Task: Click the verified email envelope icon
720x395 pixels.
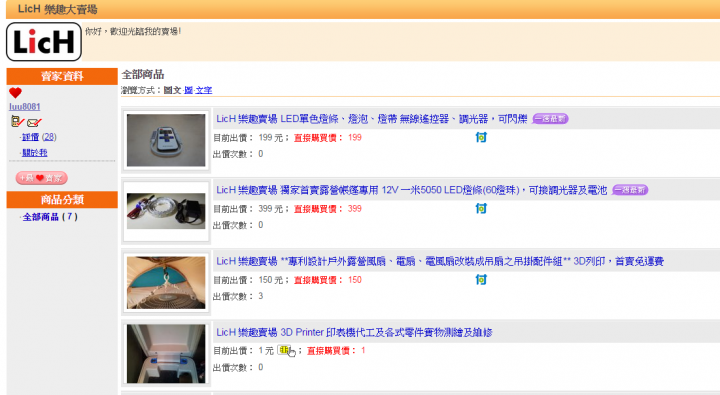Action: (x=34, y=123)
